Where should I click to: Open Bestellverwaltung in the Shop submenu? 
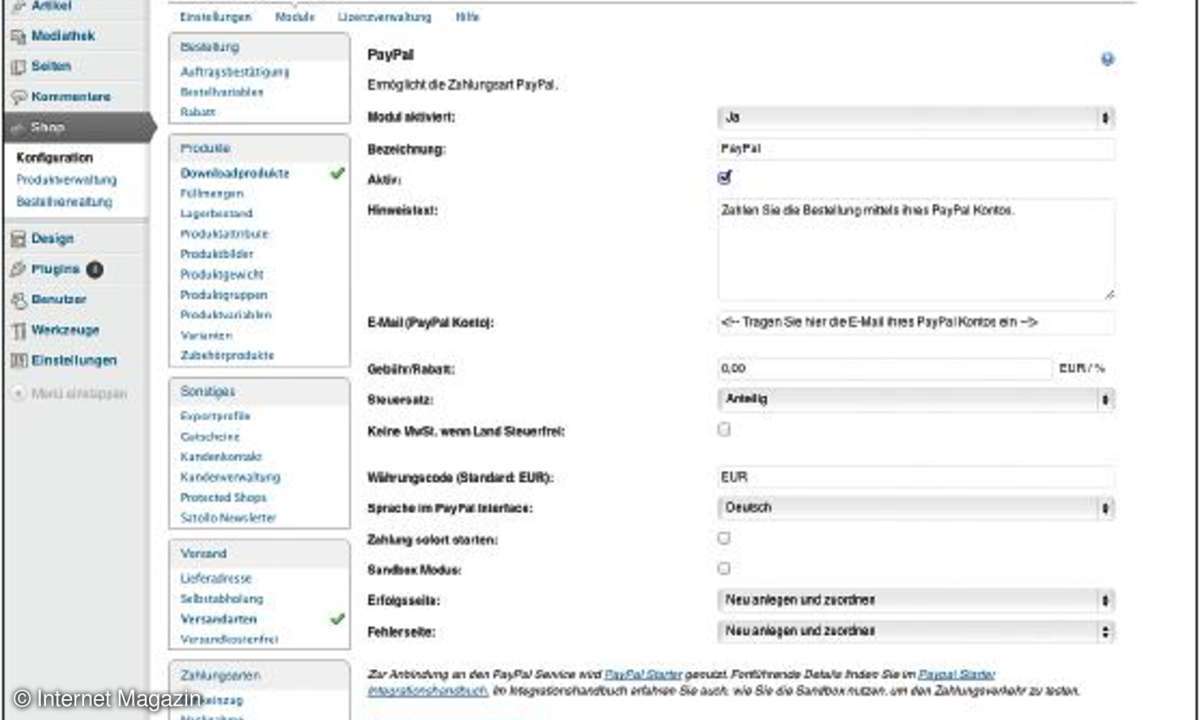pos(65,202)
